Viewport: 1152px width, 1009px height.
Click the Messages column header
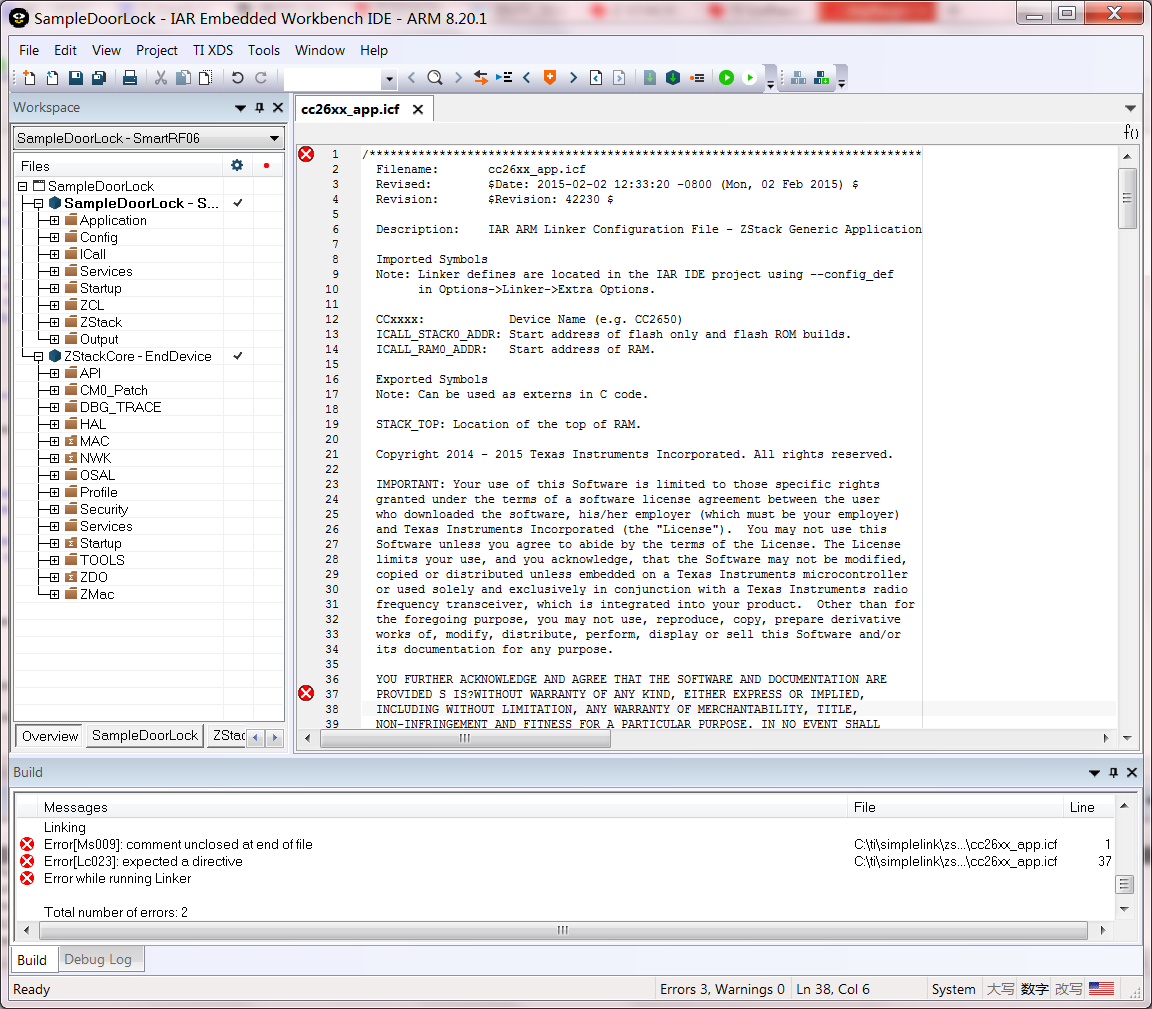pyautogui.click(x=76, y=807)
